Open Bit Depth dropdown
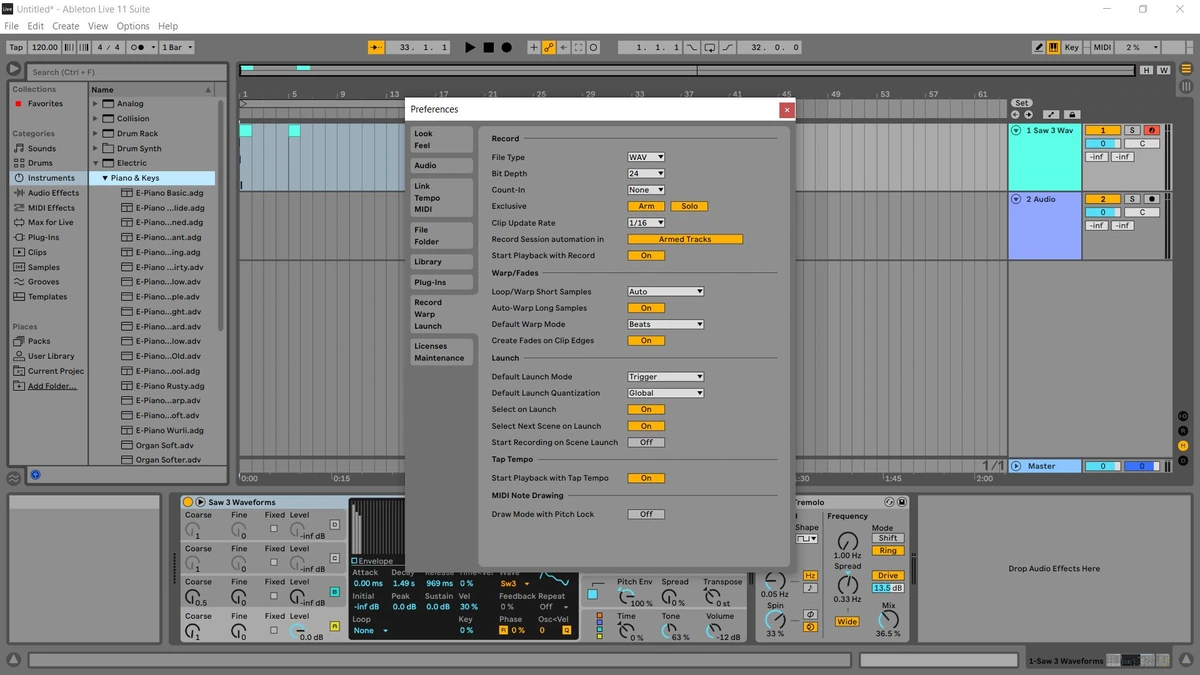Screen dimensions: 1200x675 [646, 174]
